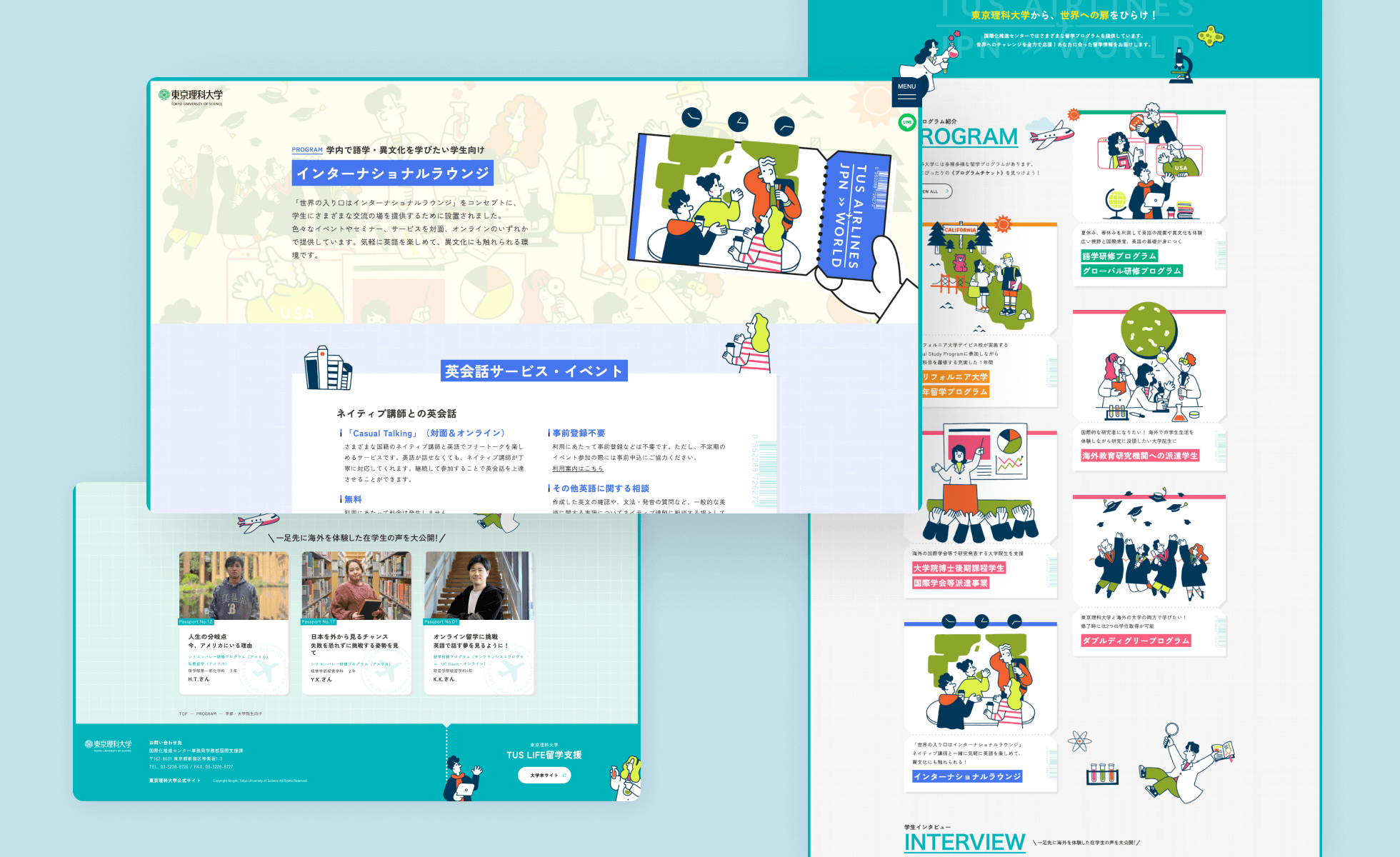The image size is (1400, 857).
Task: Click the PROGRAM breadcrumb in footer trail
Action: (206, 713)
